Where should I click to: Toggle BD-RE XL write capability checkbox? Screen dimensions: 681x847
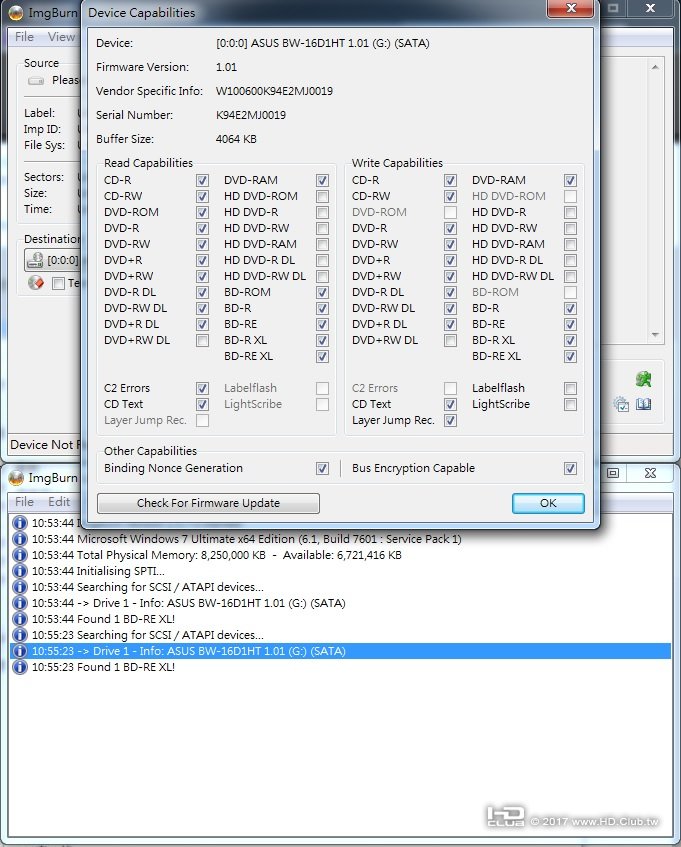(x=570, y=357)
